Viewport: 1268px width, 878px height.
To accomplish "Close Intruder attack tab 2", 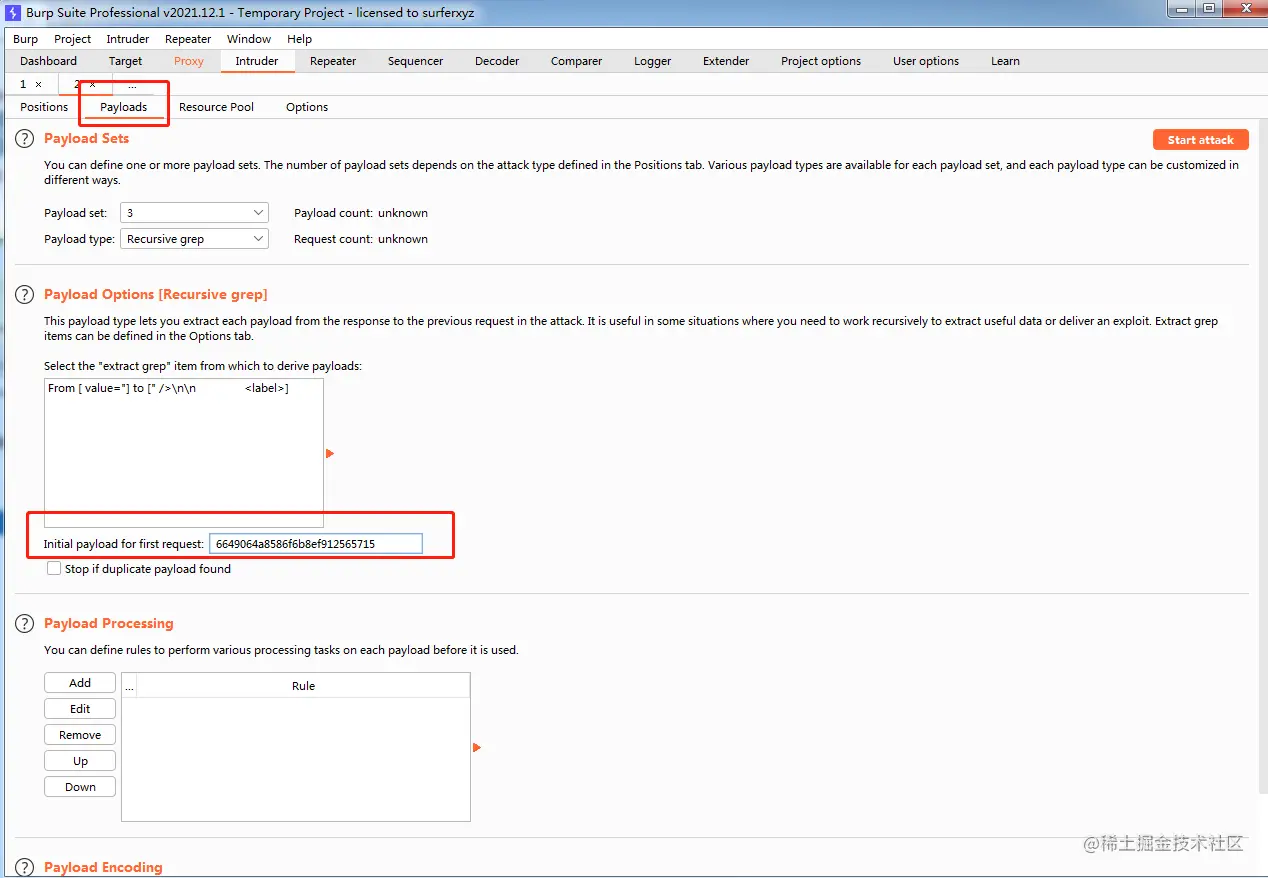I will point(92,85).
